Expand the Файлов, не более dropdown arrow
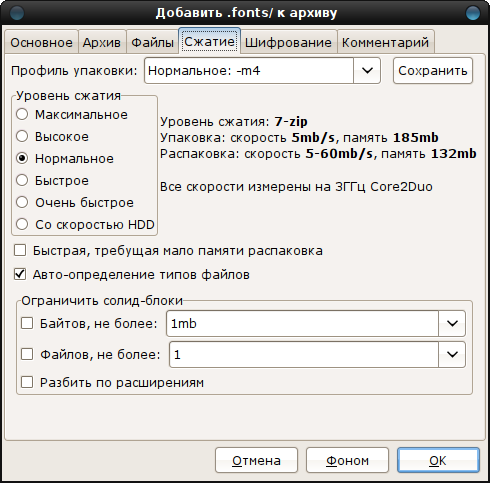The width and height of the screenshot is (490, 483). click(452, 354)
